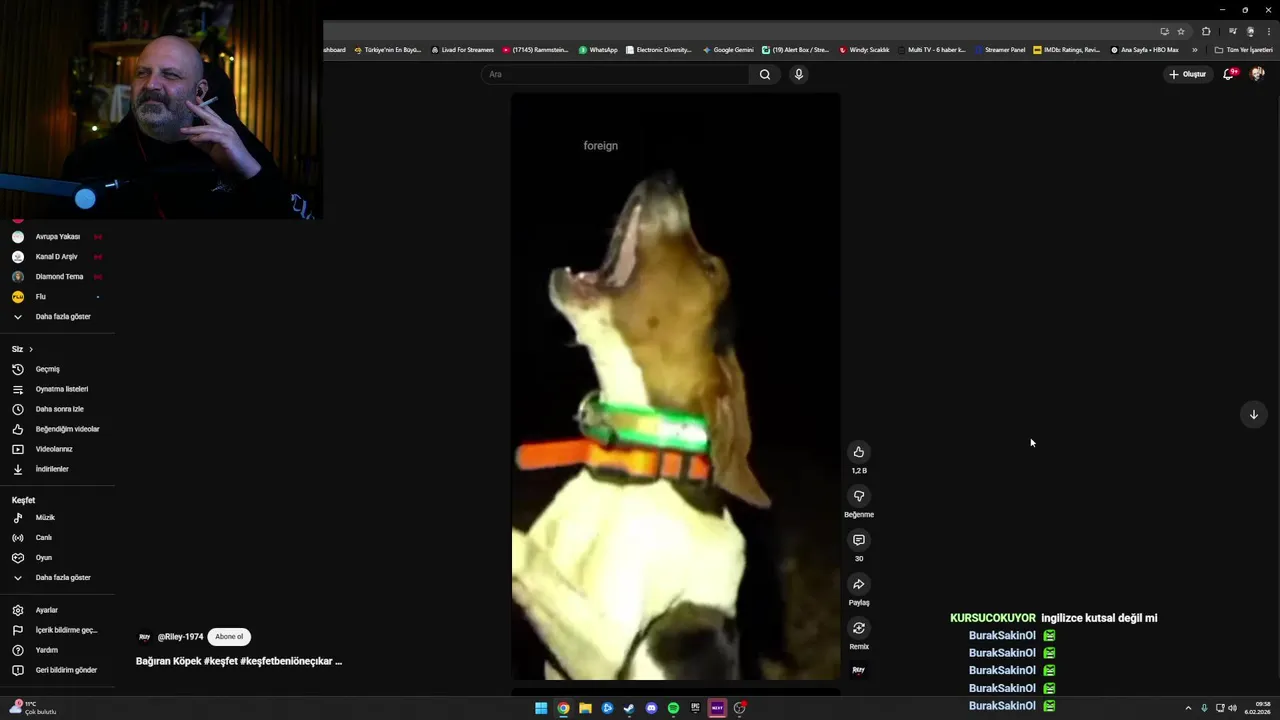Open the taskbar clock and date
Screen dimensions: 1280x720
point(1257,708)
